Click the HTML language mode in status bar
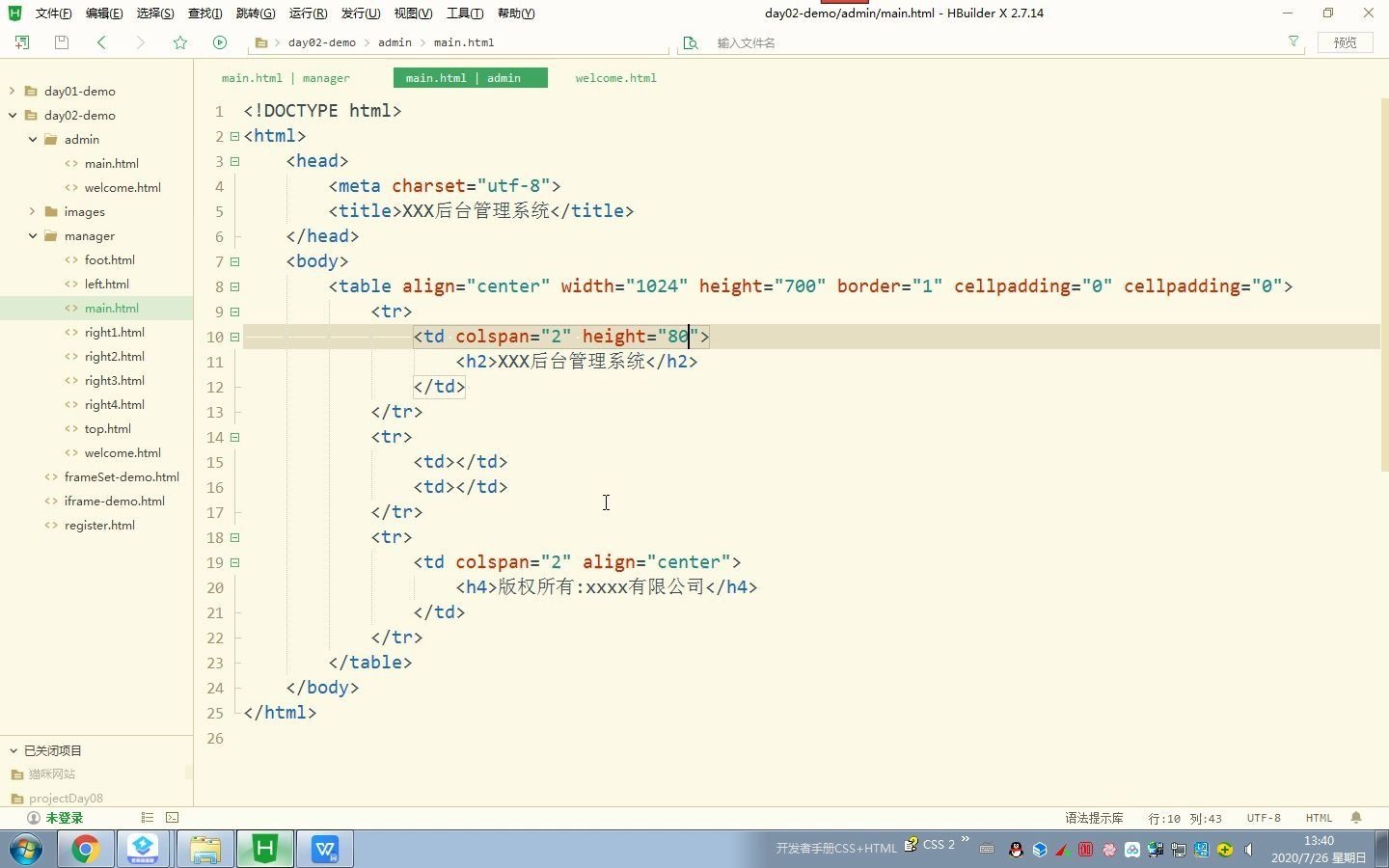The image size is (1389, 868). point(1319,818)
